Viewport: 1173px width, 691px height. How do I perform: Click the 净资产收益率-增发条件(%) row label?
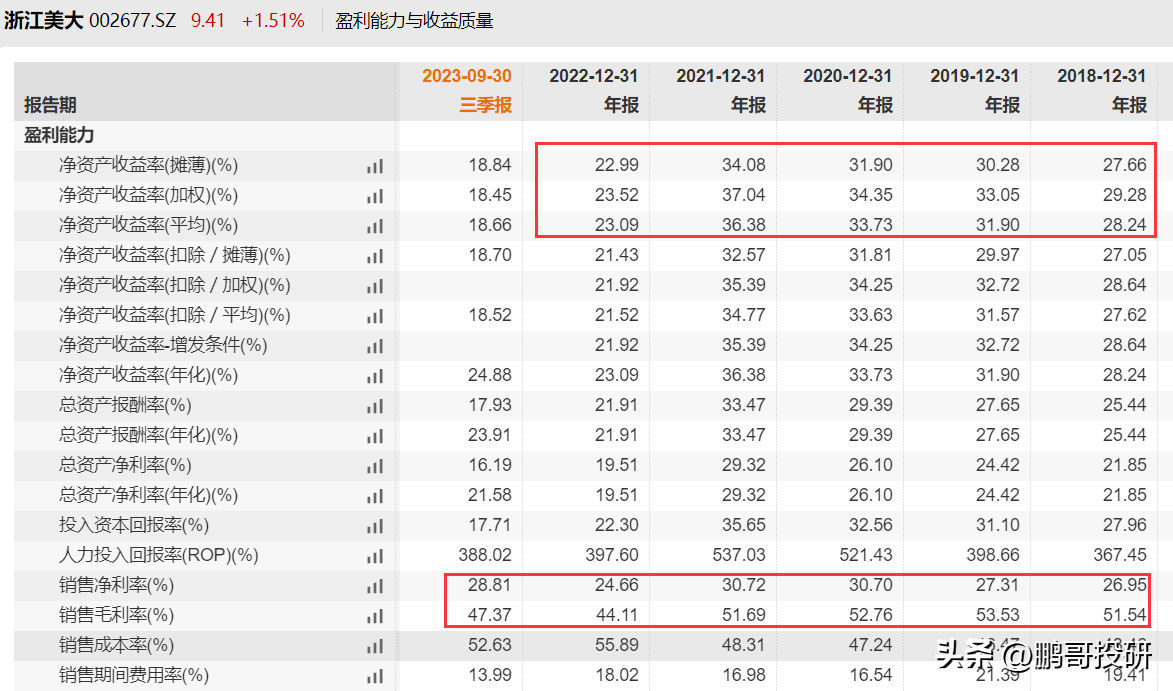[163, 345]
